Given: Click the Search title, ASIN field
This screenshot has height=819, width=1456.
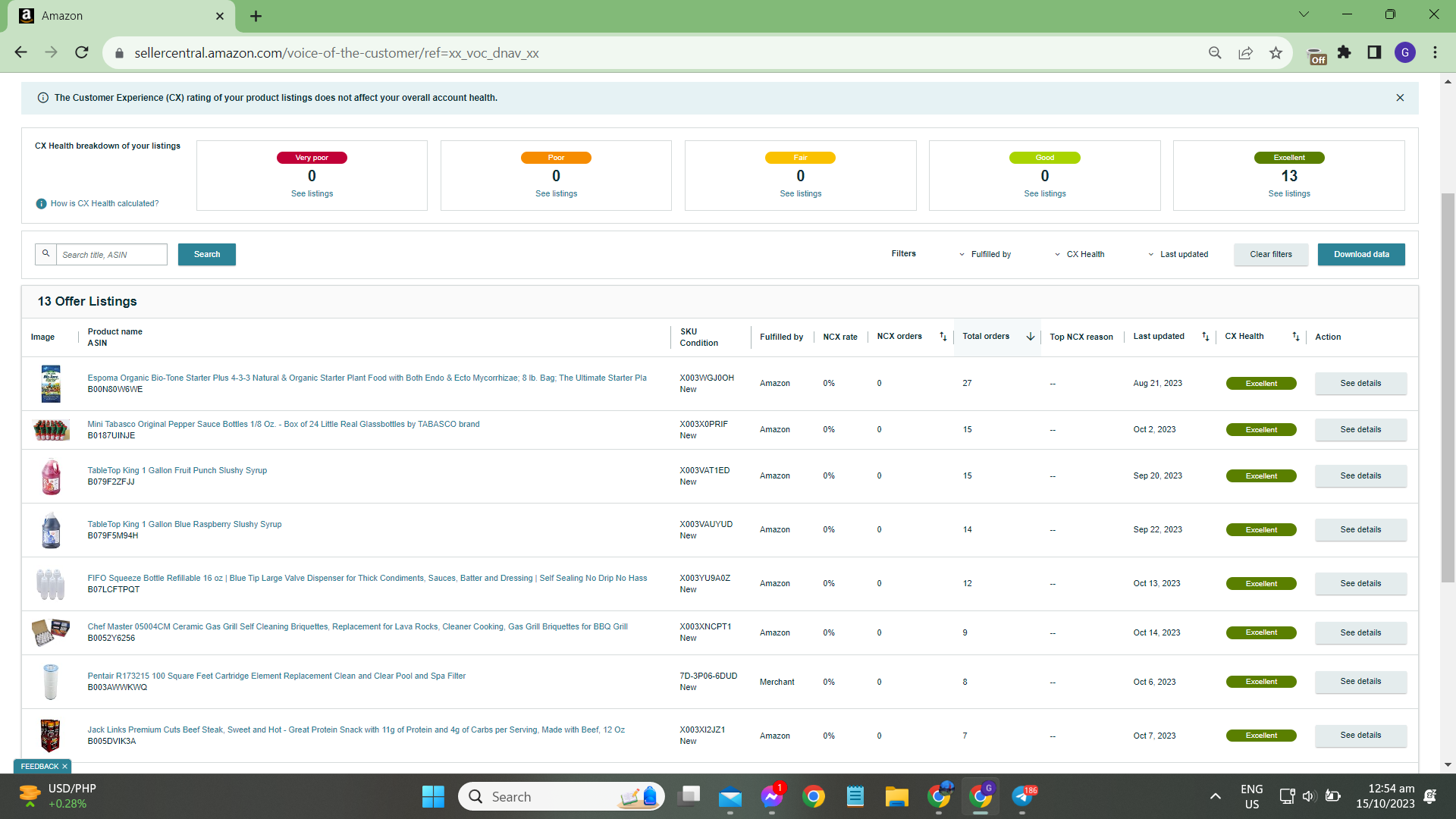Looking at the screenshot, I should coord(111,255).
